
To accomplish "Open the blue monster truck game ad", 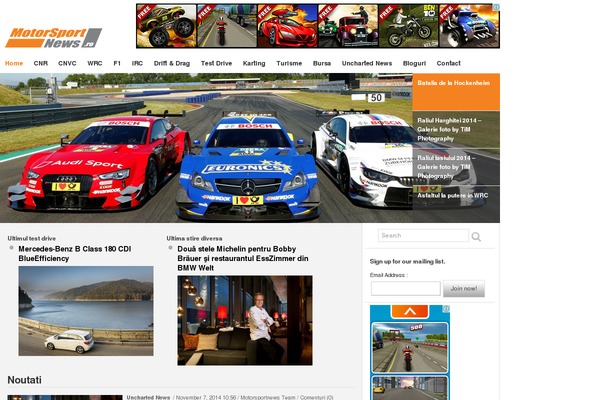I will point(469,26).
